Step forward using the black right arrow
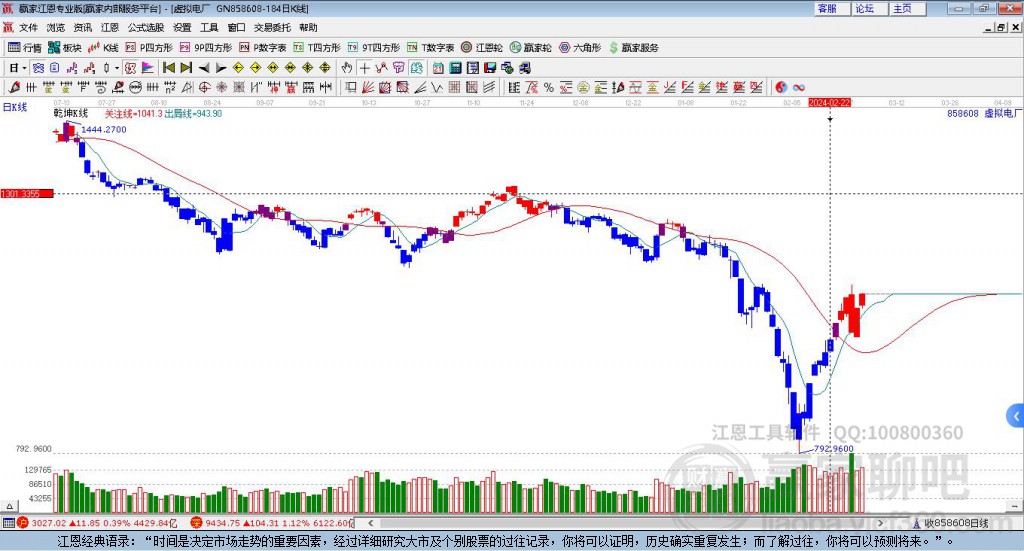Screen dimensions: 1024x551 coord(221,68)
